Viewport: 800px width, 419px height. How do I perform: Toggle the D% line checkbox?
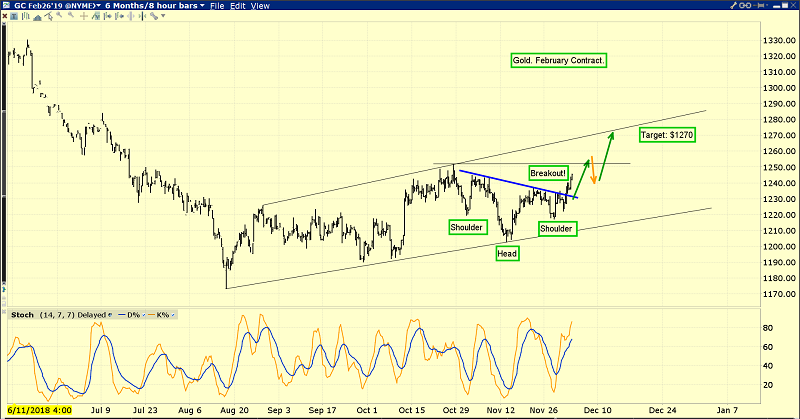143,315
